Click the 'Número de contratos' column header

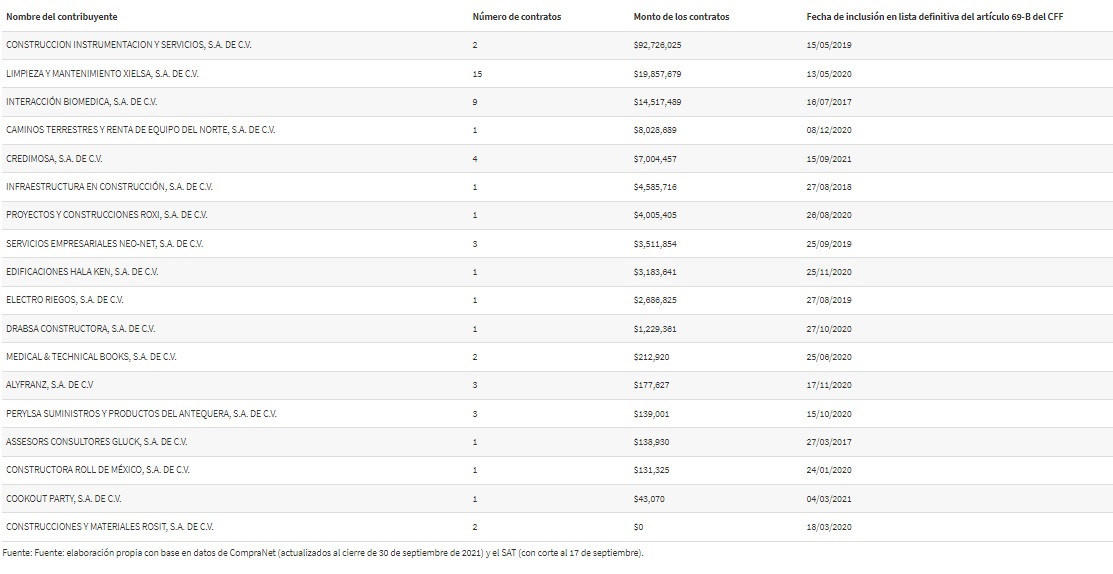pos(517,16)
